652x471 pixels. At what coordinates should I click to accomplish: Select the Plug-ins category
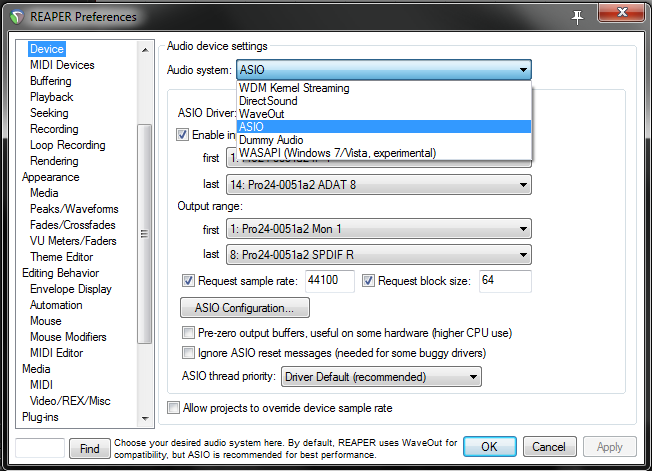[x=40, y=417]
